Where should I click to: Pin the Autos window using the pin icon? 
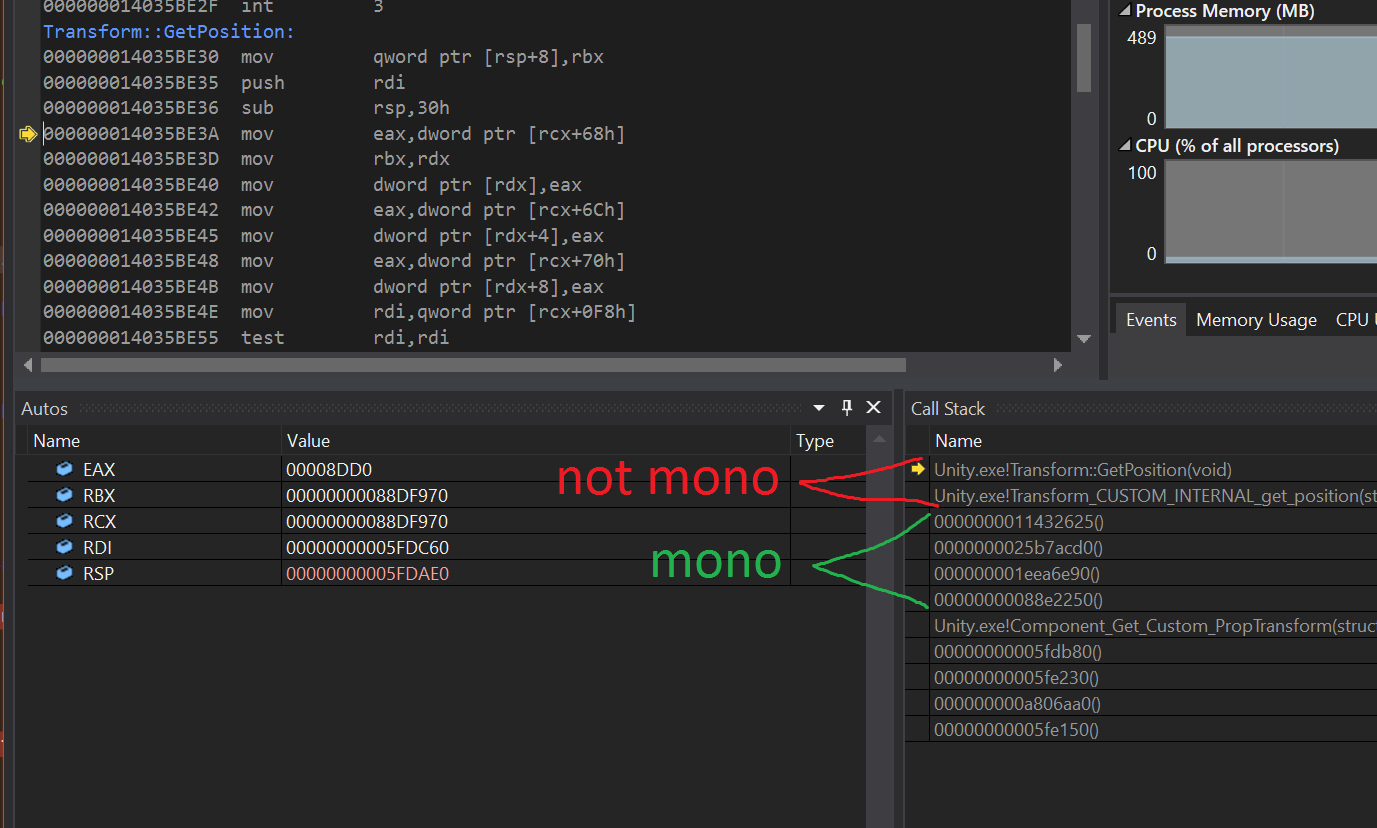click(x=846, y=407)
